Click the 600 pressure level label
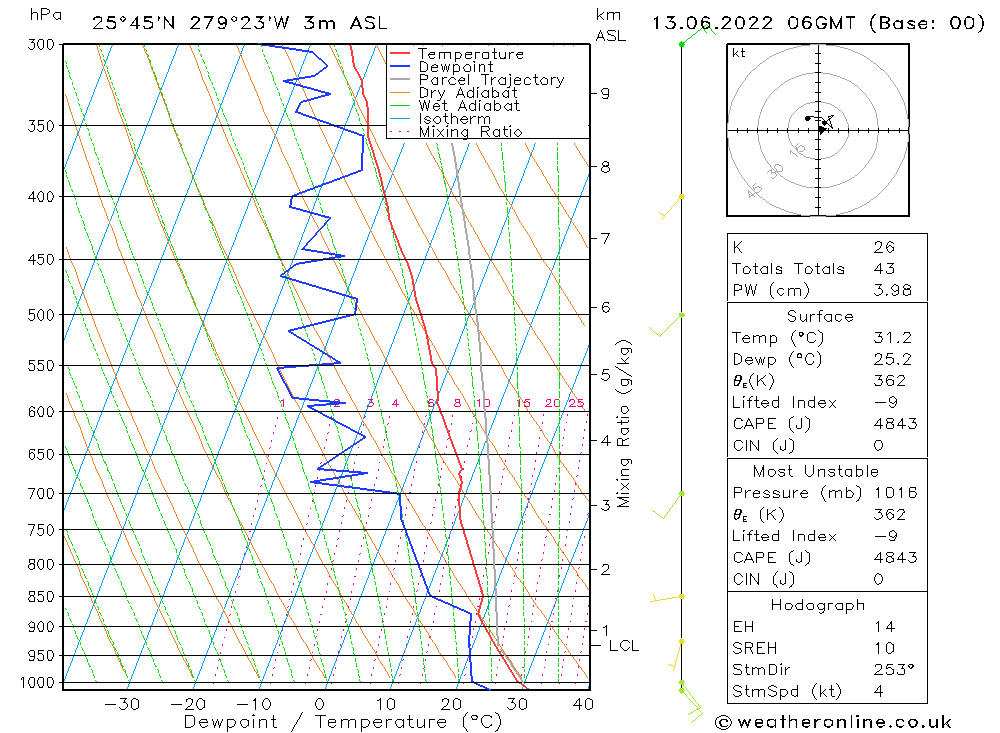This screenshot has width=1000, height=733. 41,412
